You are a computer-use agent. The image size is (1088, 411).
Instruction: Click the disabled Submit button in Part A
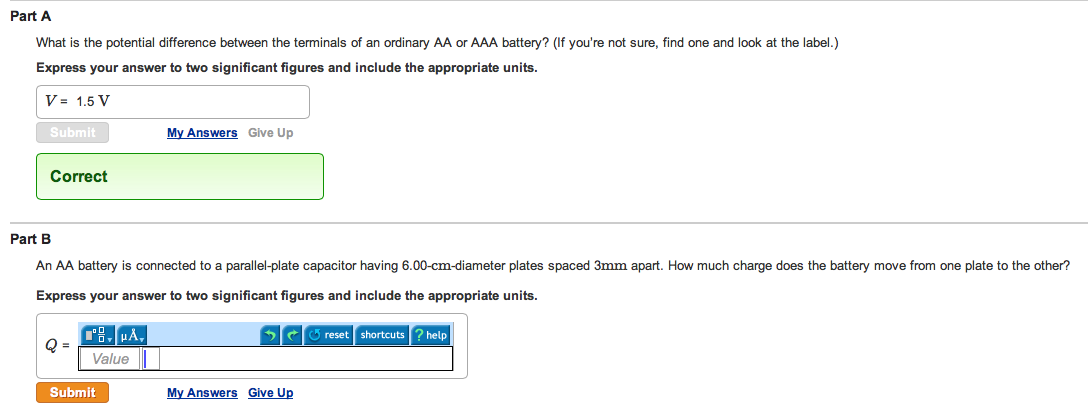(72, 132)
